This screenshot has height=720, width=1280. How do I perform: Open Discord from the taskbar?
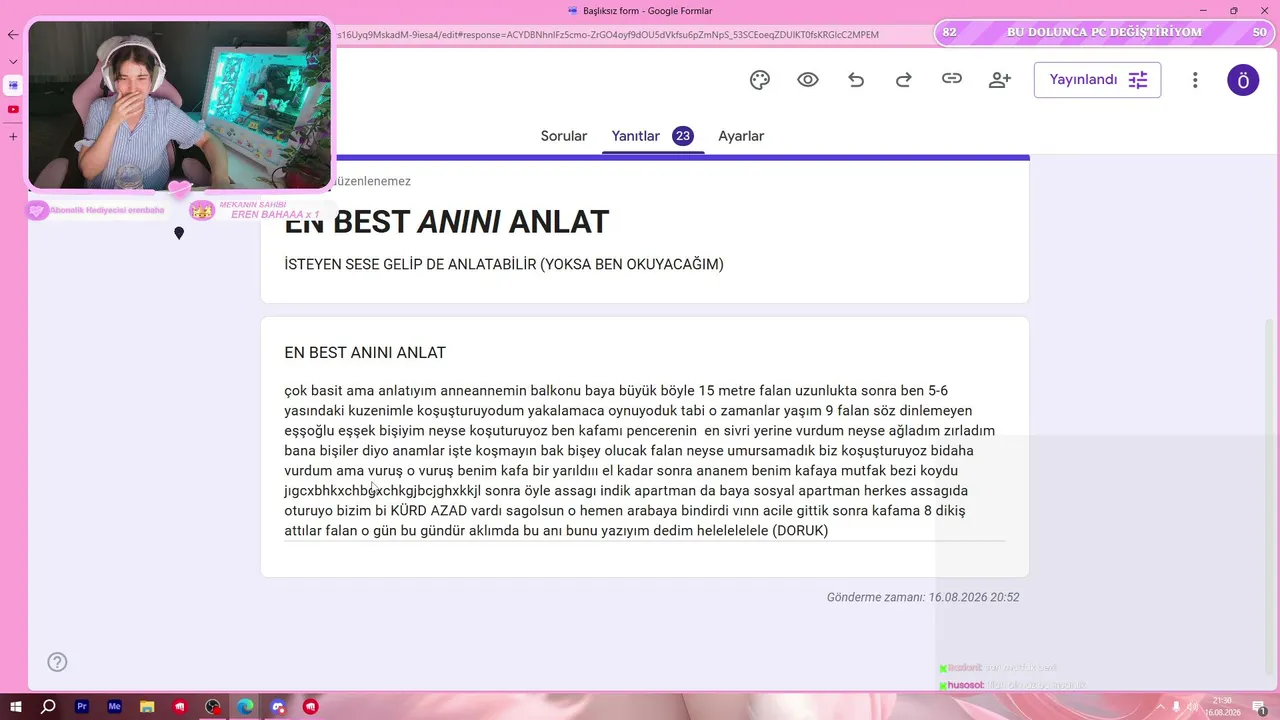[x=278, y=707]
